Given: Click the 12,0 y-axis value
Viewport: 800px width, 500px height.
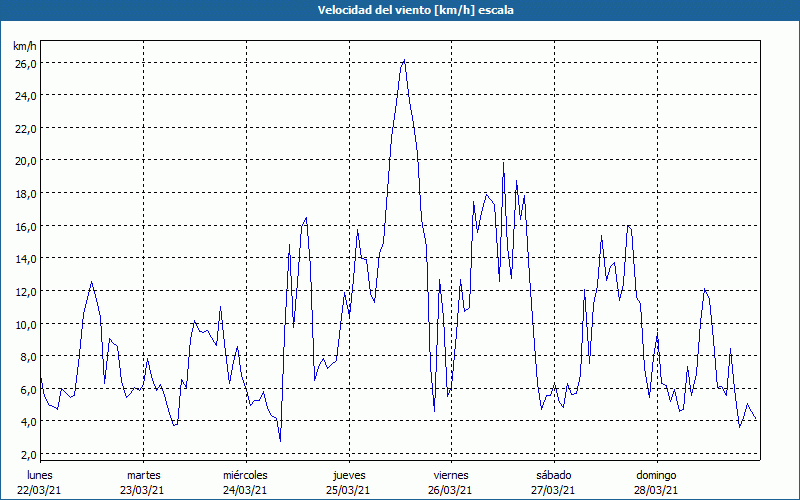Looking at the screenshot, I should (26, 292).
